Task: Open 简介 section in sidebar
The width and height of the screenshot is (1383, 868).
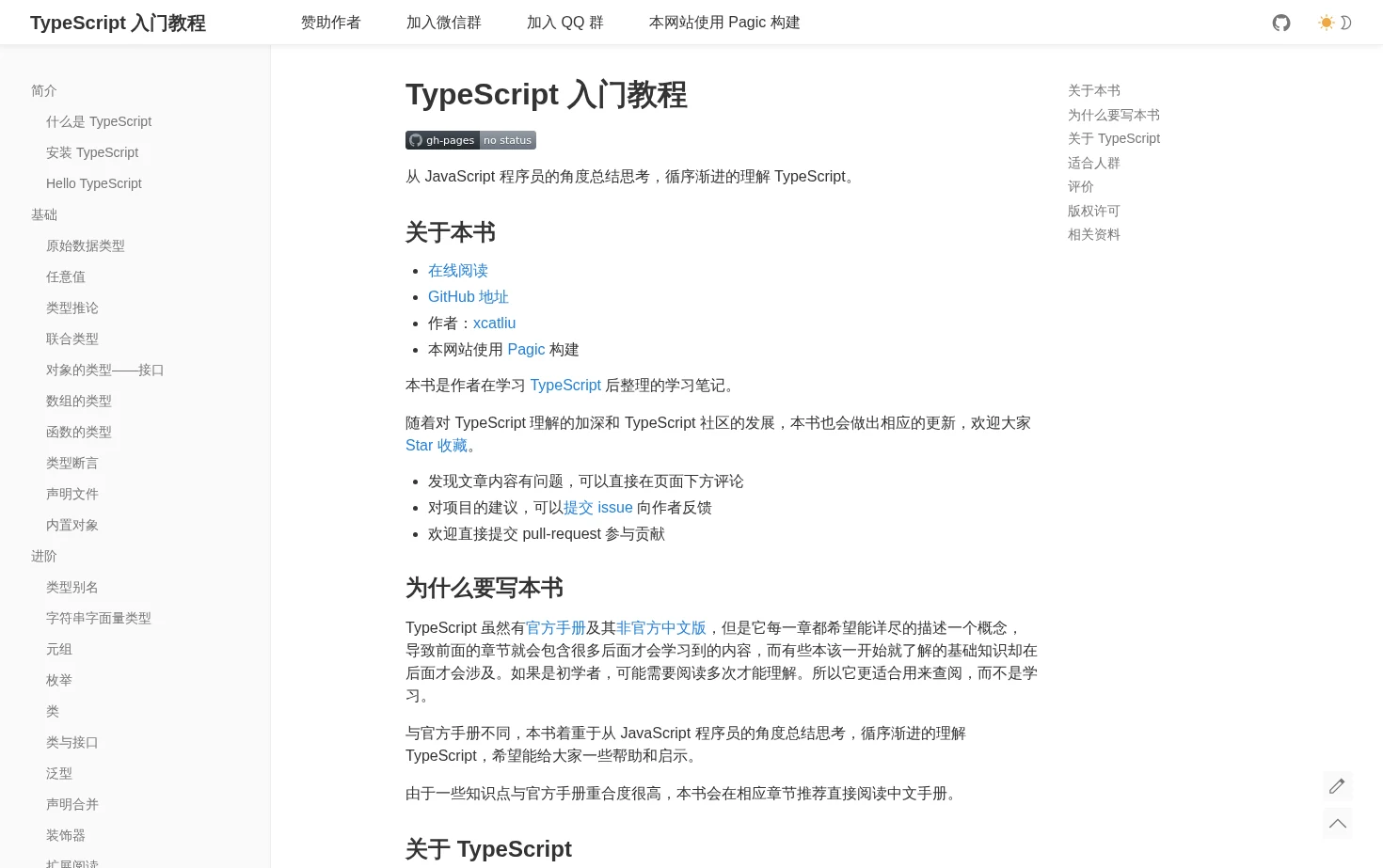Action: pyautogui.click(x=44, y=90)
